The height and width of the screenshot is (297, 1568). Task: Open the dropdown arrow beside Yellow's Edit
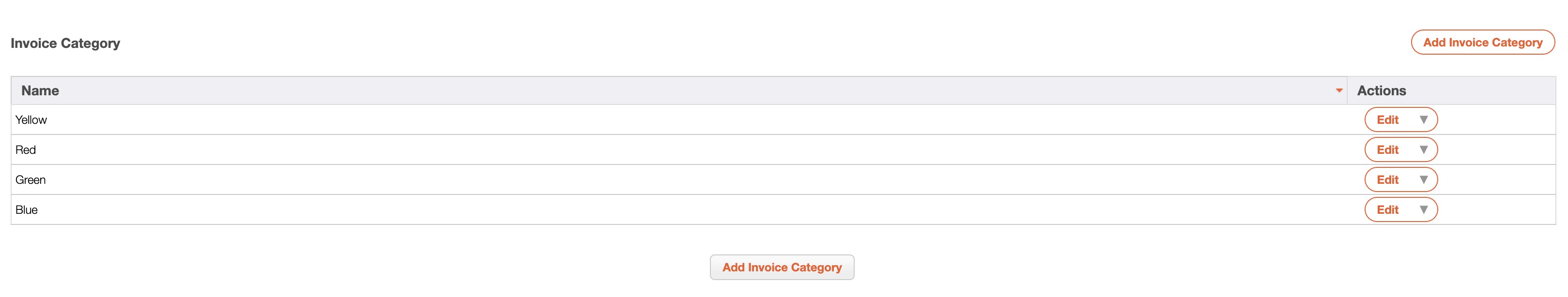(1423, 120)
